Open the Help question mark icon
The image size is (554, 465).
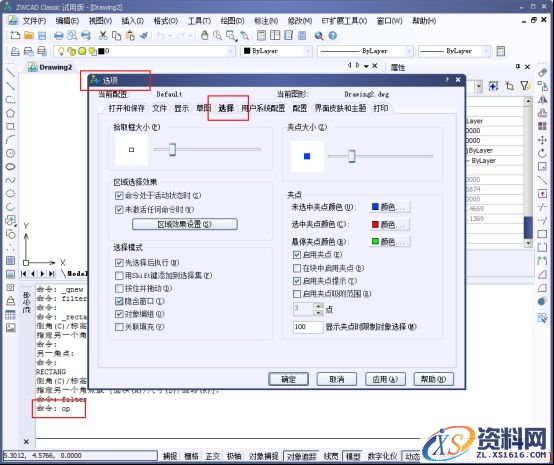click(332, 36)
